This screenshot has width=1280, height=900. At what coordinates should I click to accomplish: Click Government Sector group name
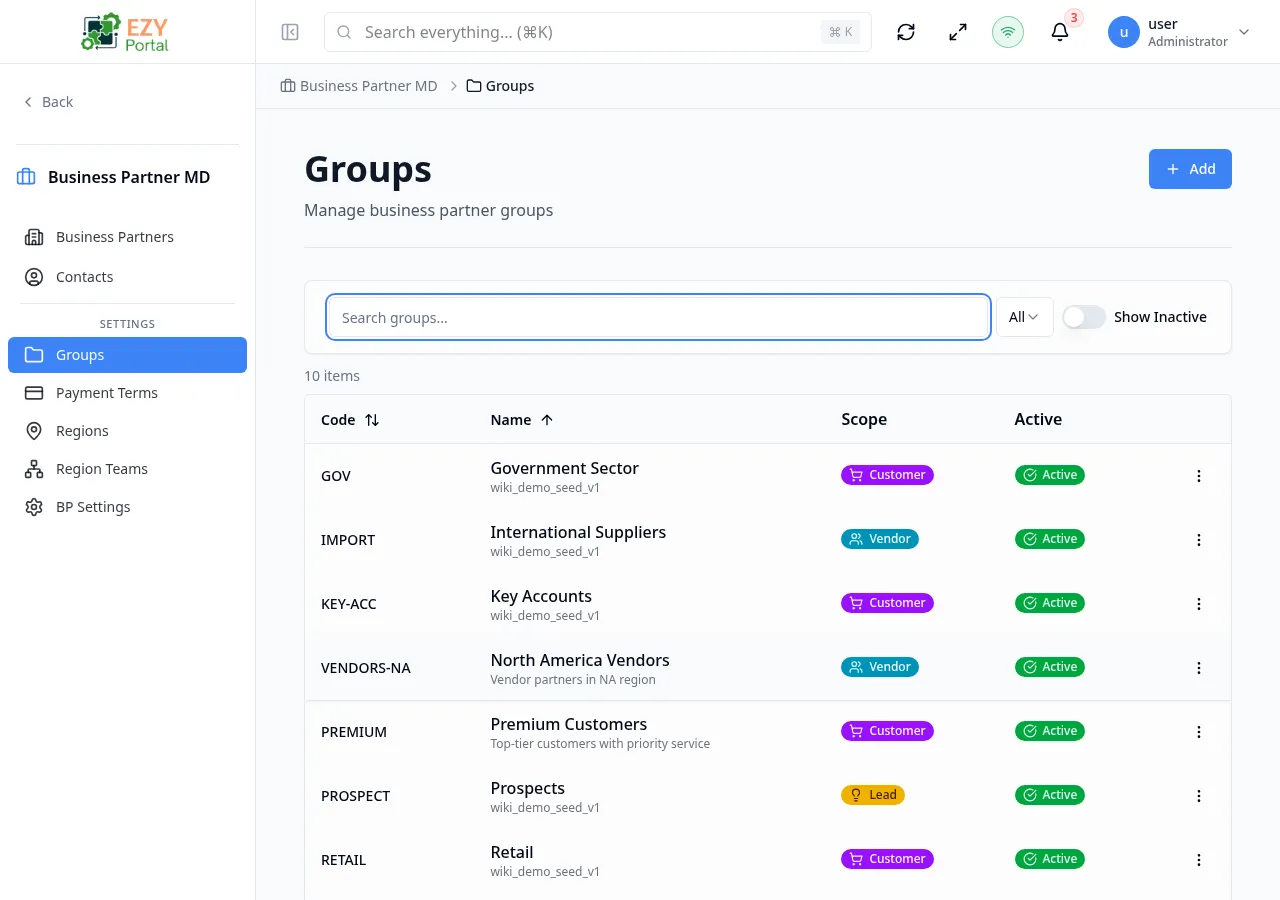point(564,468)
